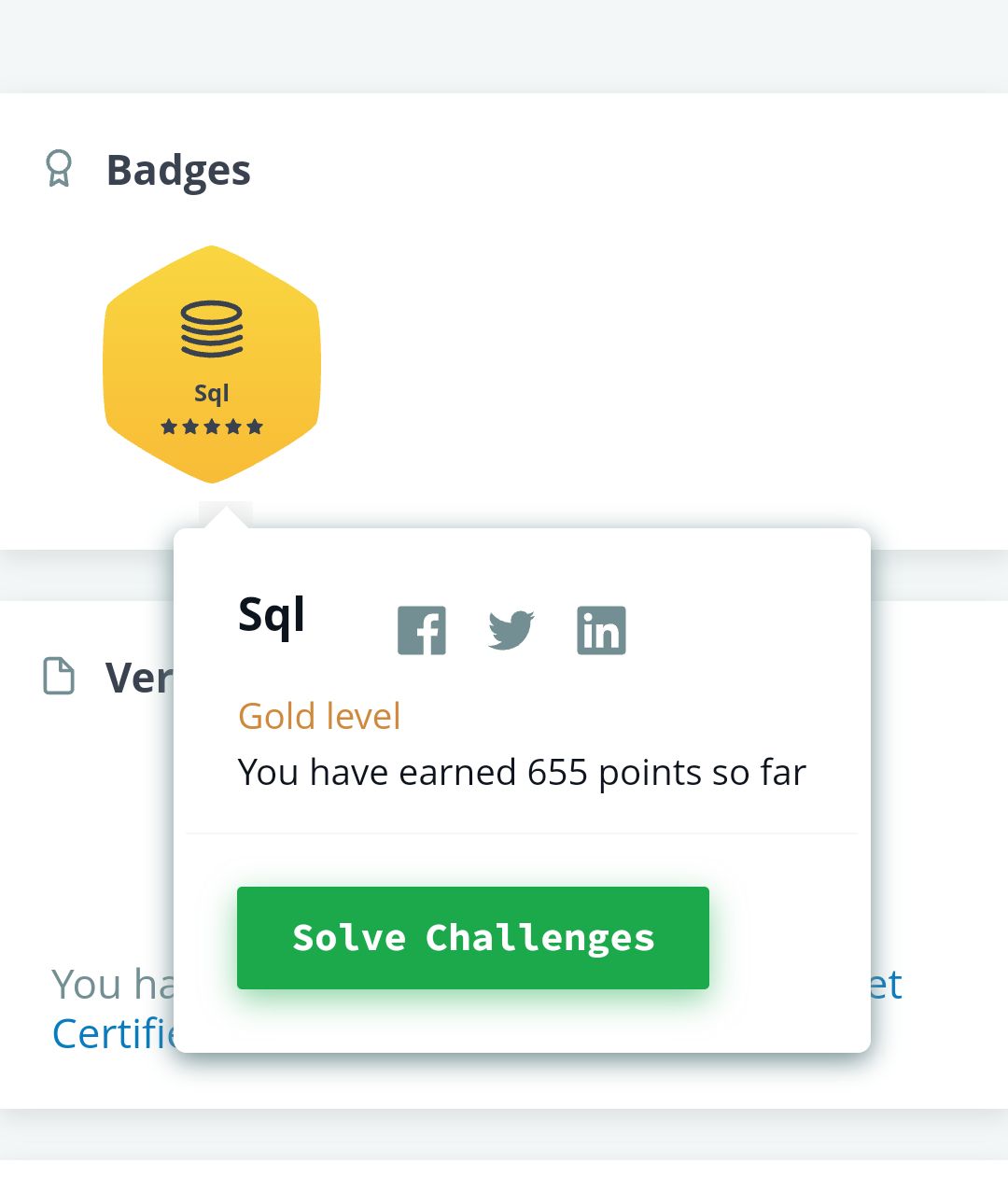Click the five-star rating on Sql badge
The height and width of the screenshot is (1190, 1008).
pyautogui.click(x=212, y=427)
